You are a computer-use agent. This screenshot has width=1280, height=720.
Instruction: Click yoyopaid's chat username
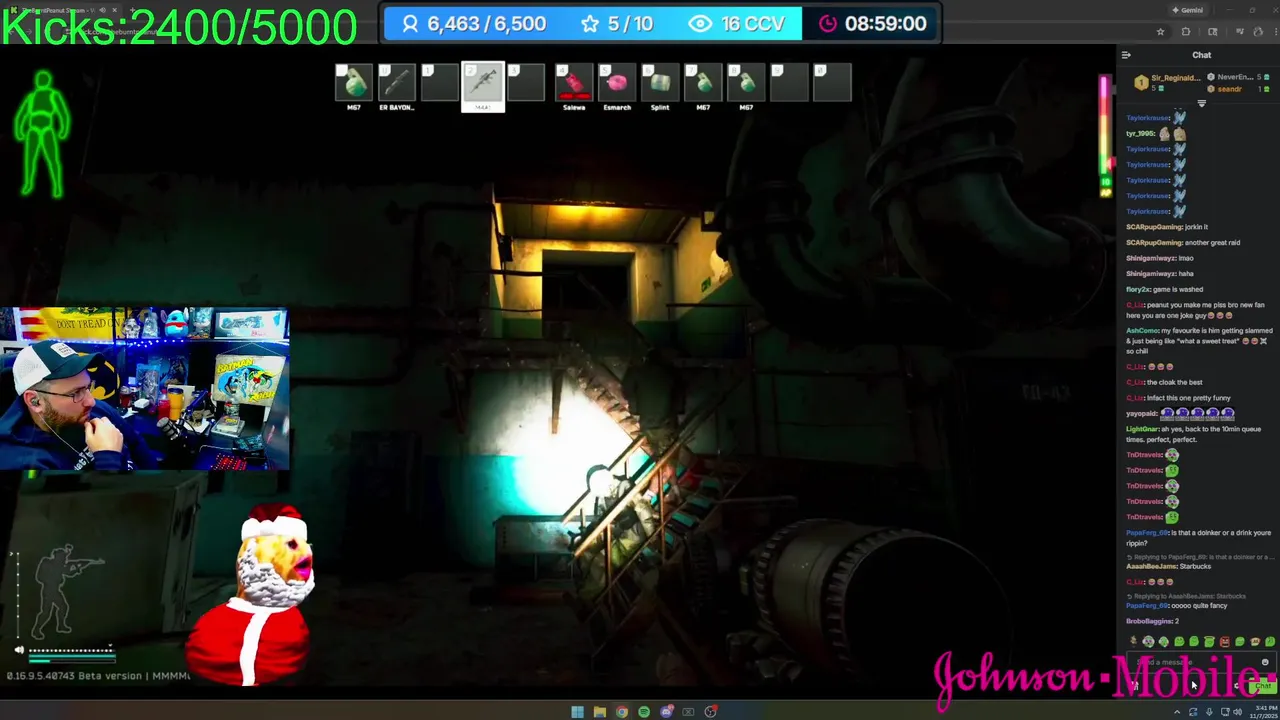[x=1141, y=413]
